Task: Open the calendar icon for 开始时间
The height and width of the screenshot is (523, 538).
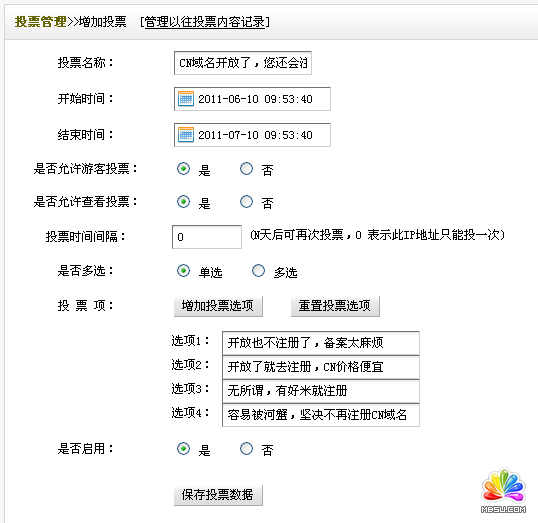Action: [186, 99]
